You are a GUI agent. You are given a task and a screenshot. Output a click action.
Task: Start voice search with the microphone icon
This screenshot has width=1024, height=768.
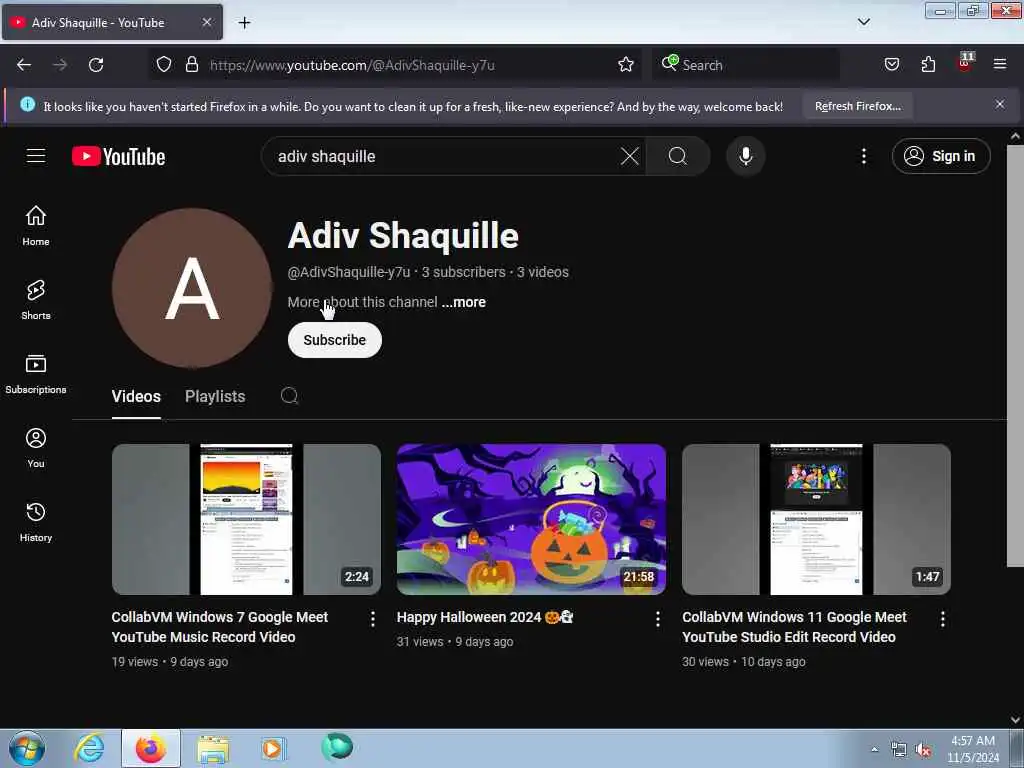pos(745,156)
